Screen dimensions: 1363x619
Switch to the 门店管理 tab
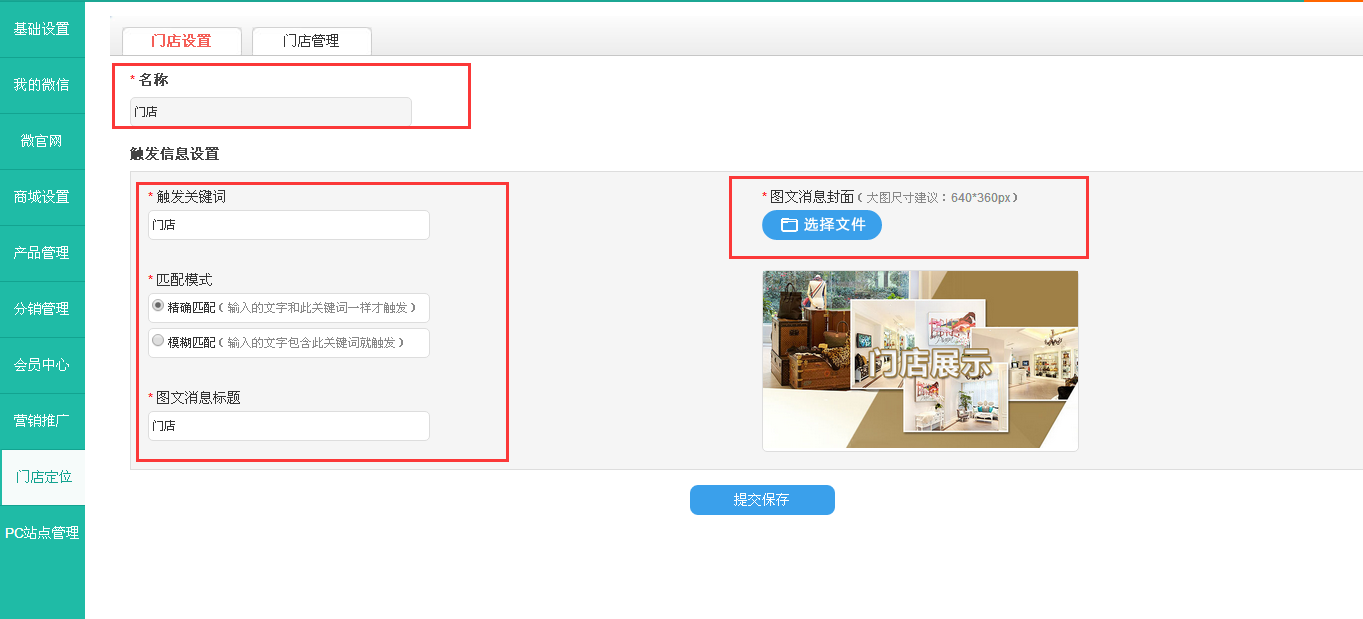click(x=311, y=41)
